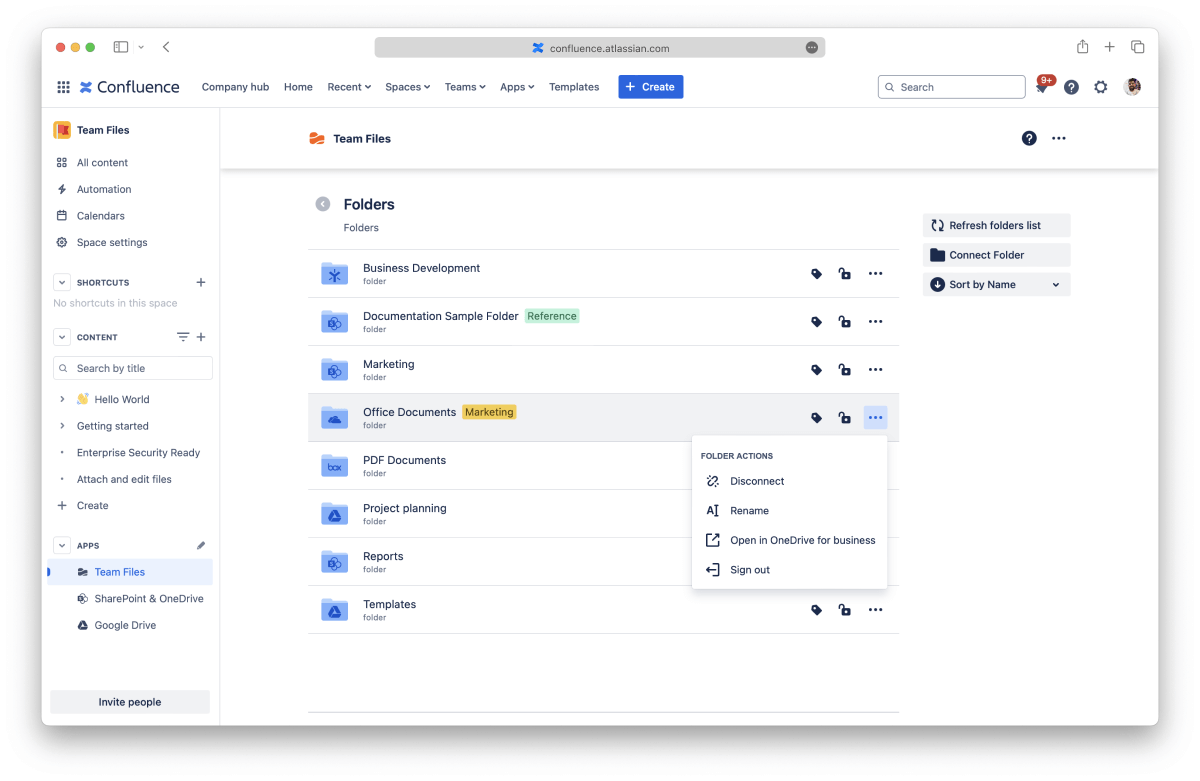Open the Box PDF Documents folder icon
The height and width of the screenshot is (781, 1200).
click(334, 466)
